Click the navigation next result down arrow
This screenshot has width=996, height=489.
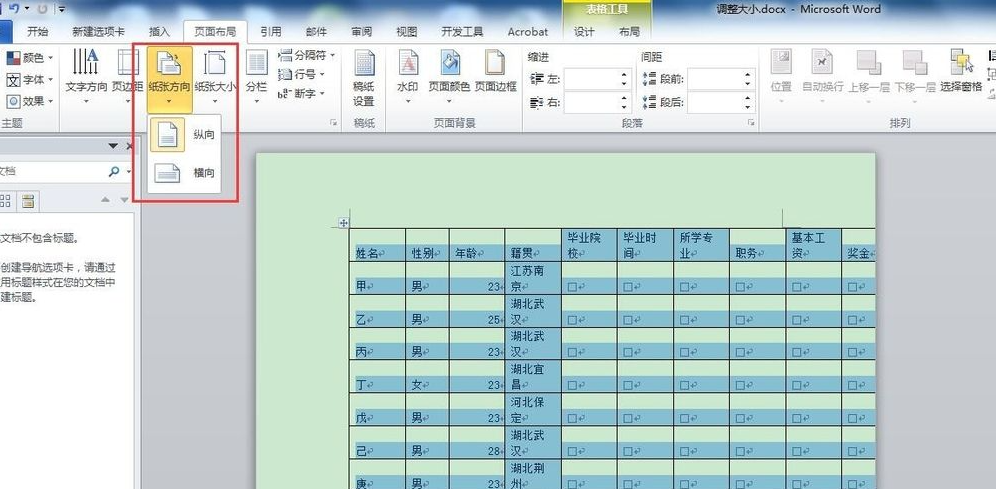(124, 200)
